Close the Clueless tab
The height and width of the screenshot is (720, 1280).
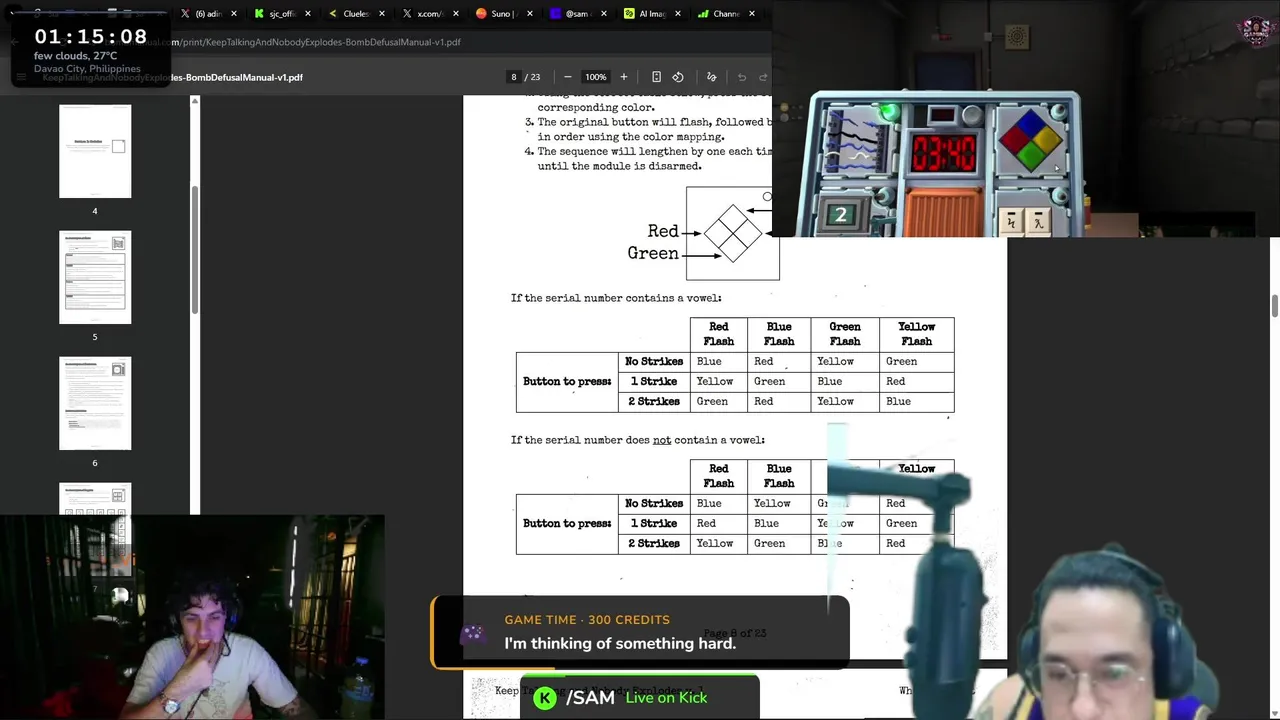pos(382,14)
